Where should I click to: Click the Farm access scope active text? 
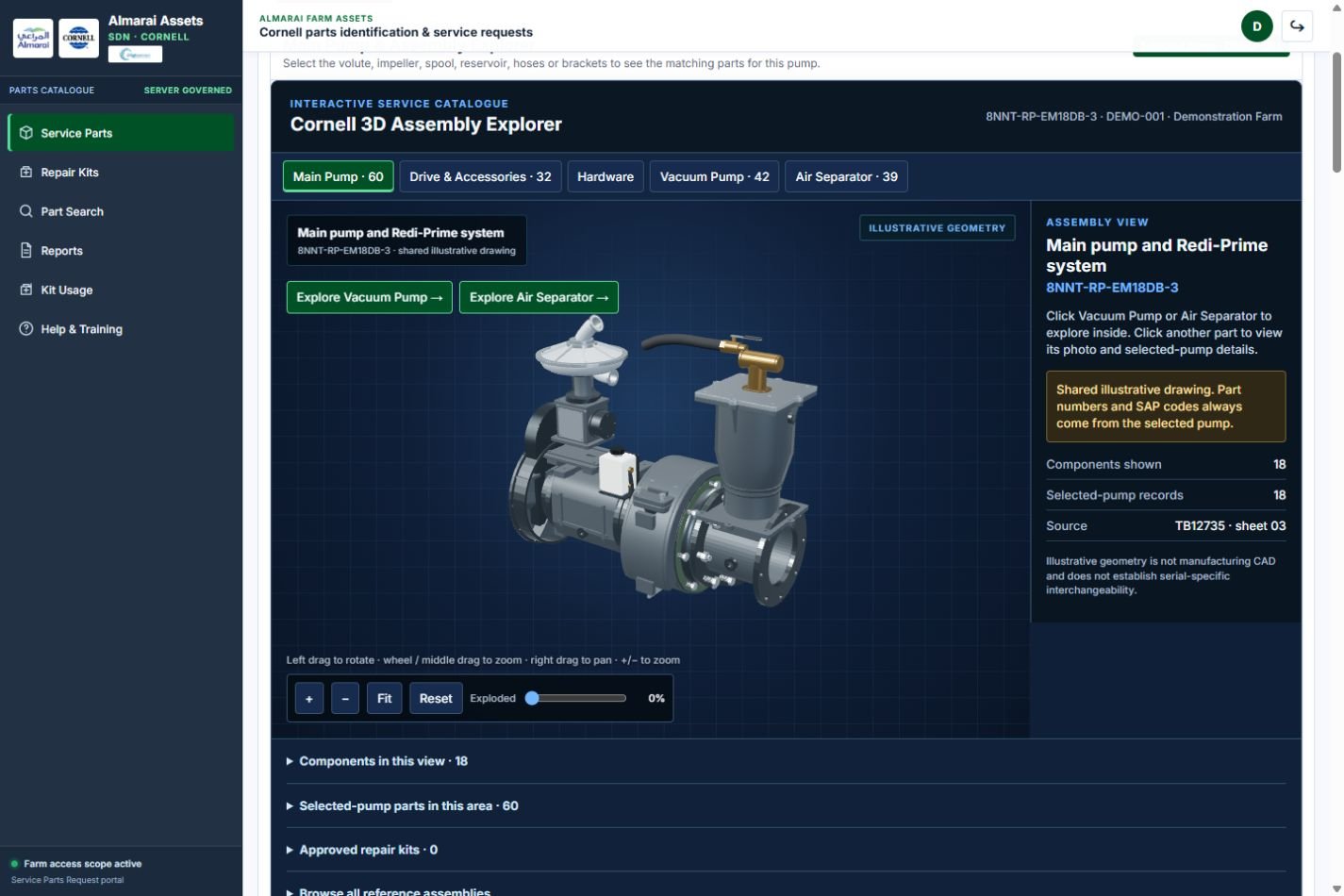click(x=82, y=864)
